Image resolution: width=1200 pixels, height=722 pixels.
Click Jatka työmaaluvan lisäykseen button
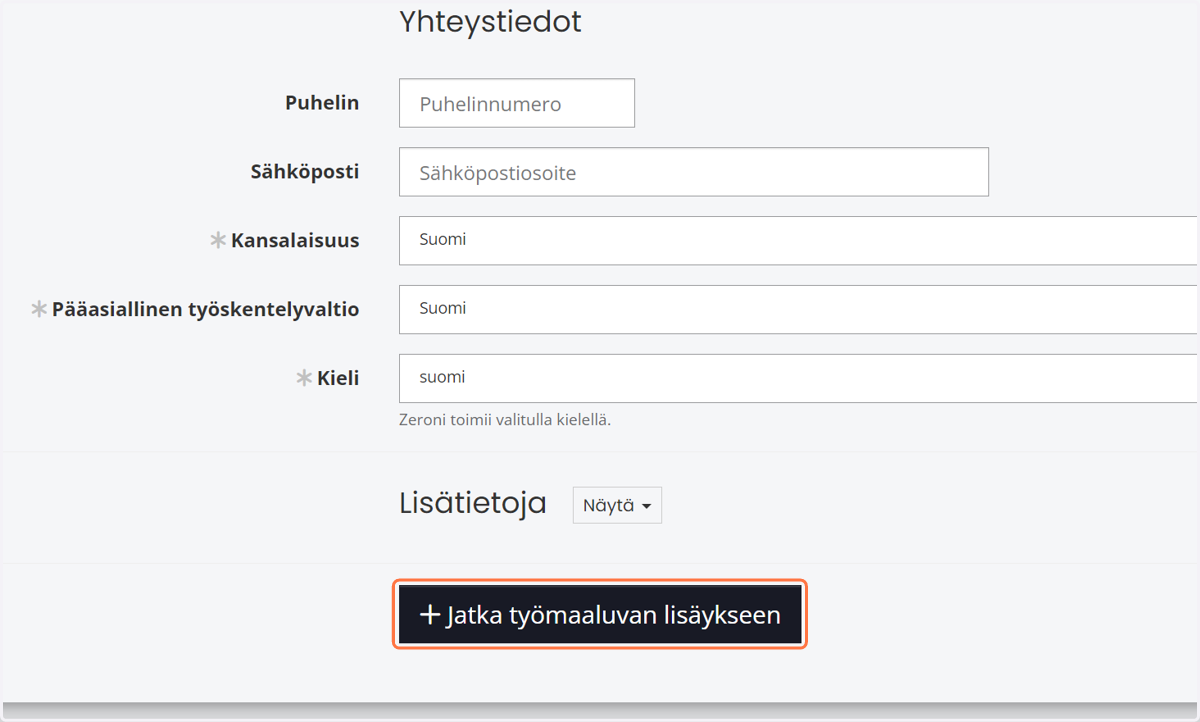(x=600, y=615)
